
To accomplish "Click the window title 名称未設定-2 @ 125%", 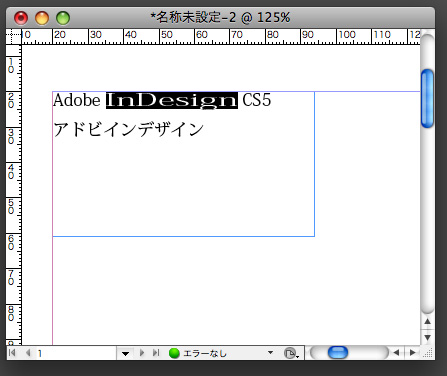I will 220,17.
